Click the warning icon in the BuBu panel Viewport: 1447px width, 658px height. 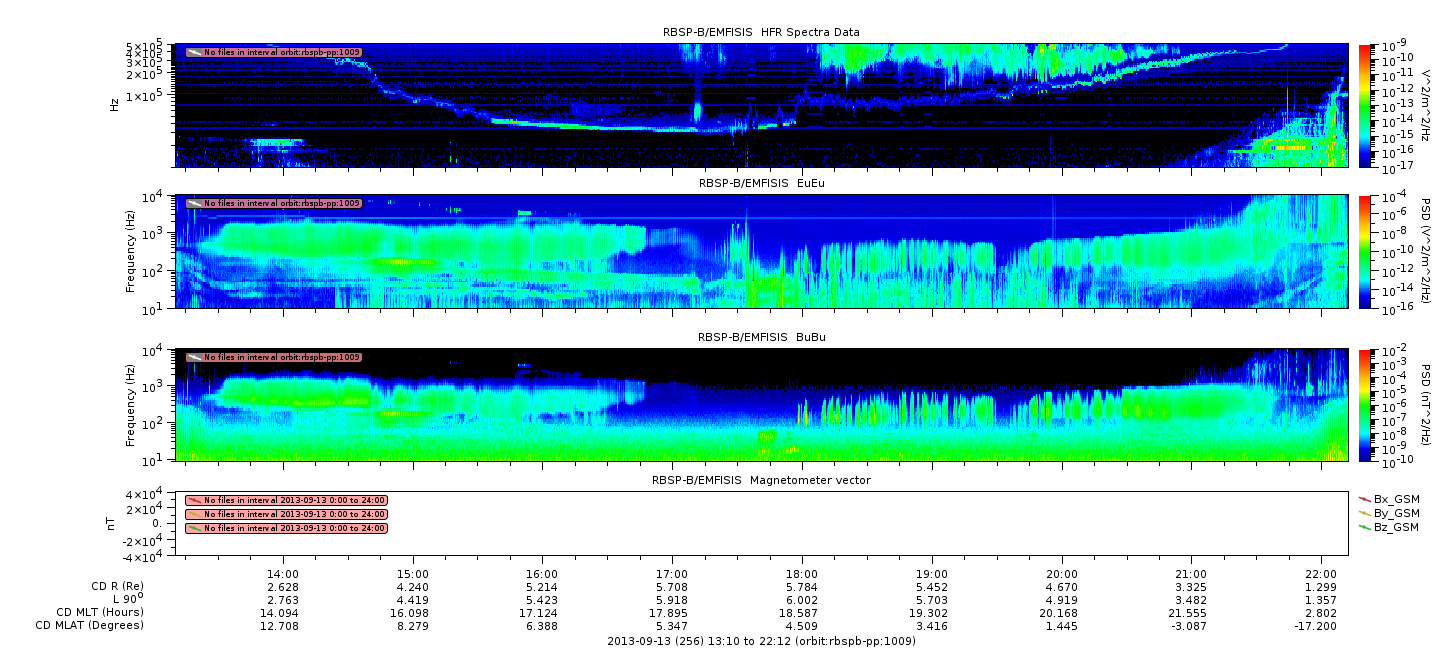pyautogui.click(x=194, y=357)
